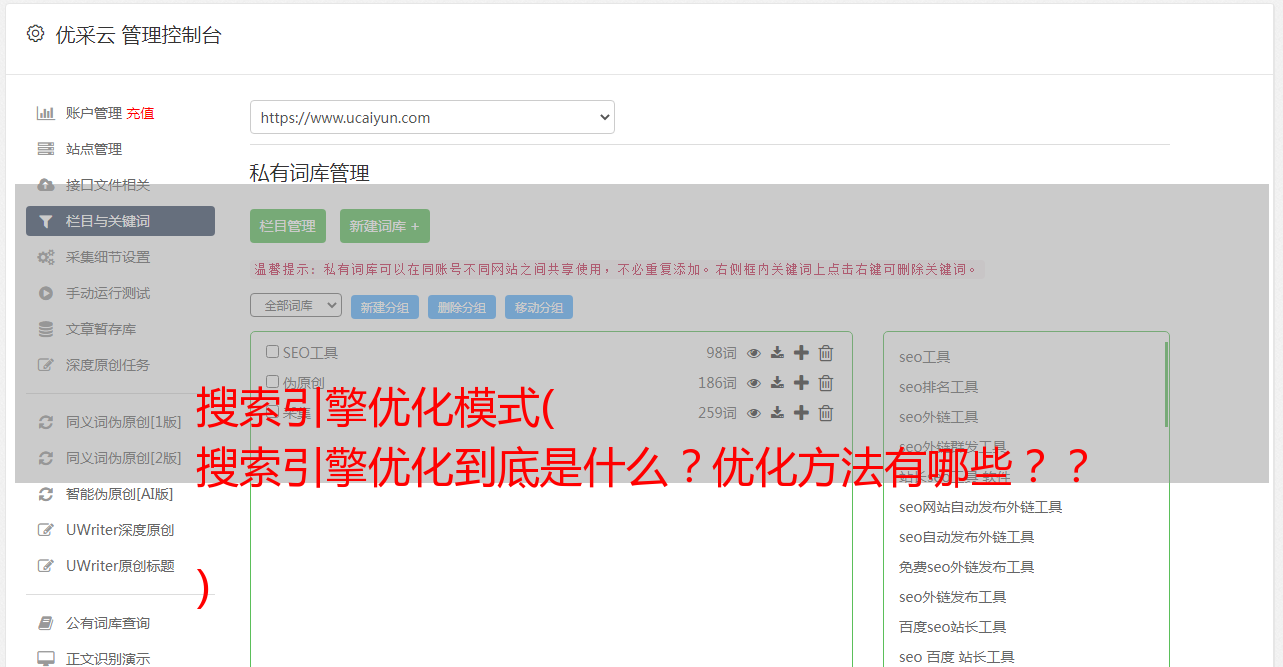Click book icon next to 公有词库查询
Viewport: 1283px width, 667px height.
tap(46, 623)
